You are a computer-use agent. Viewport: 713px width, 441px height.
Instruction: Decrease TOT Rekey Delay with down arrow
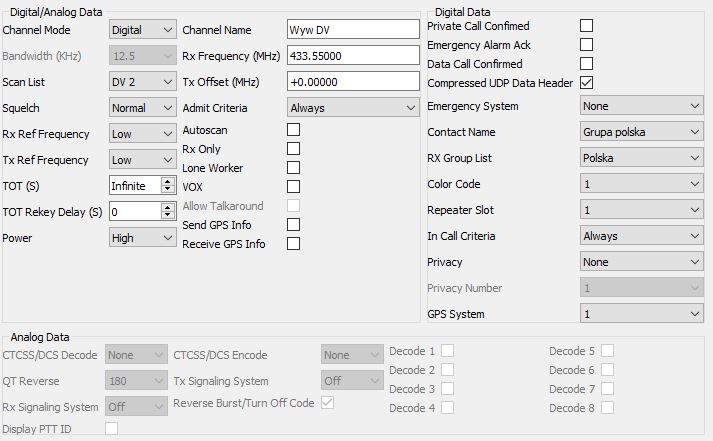[x=168, y=215]
